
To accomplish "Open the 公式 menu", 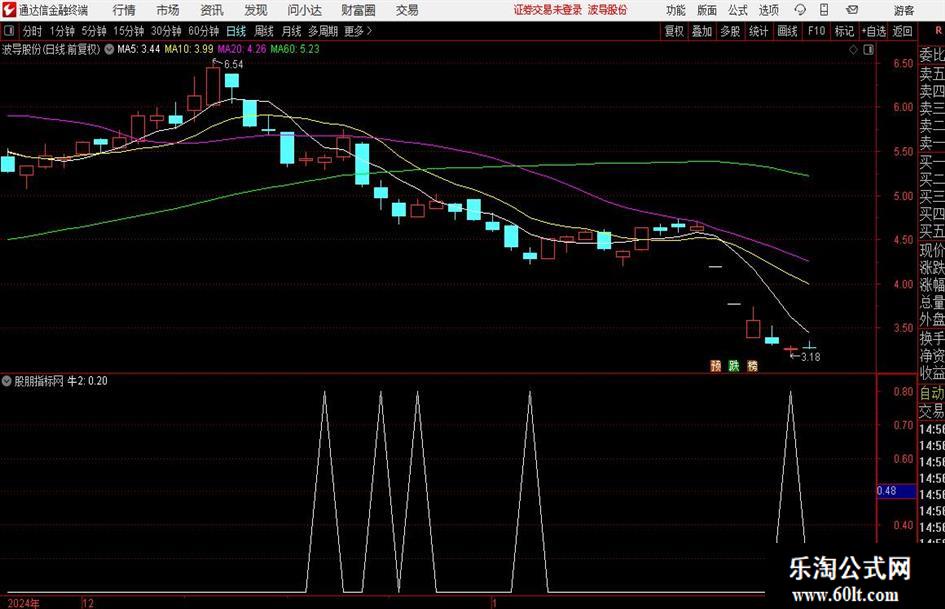I will tap(738, 10).
